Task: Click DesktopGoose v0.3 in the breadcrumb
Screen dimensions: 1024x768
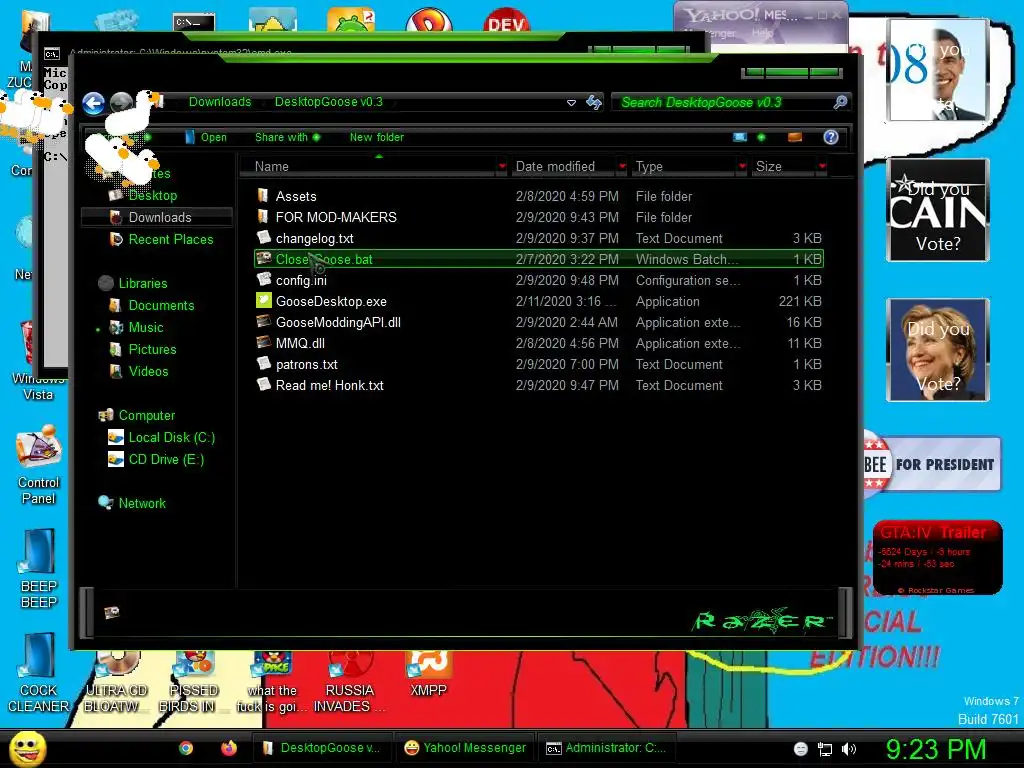Action: [329, 102]
